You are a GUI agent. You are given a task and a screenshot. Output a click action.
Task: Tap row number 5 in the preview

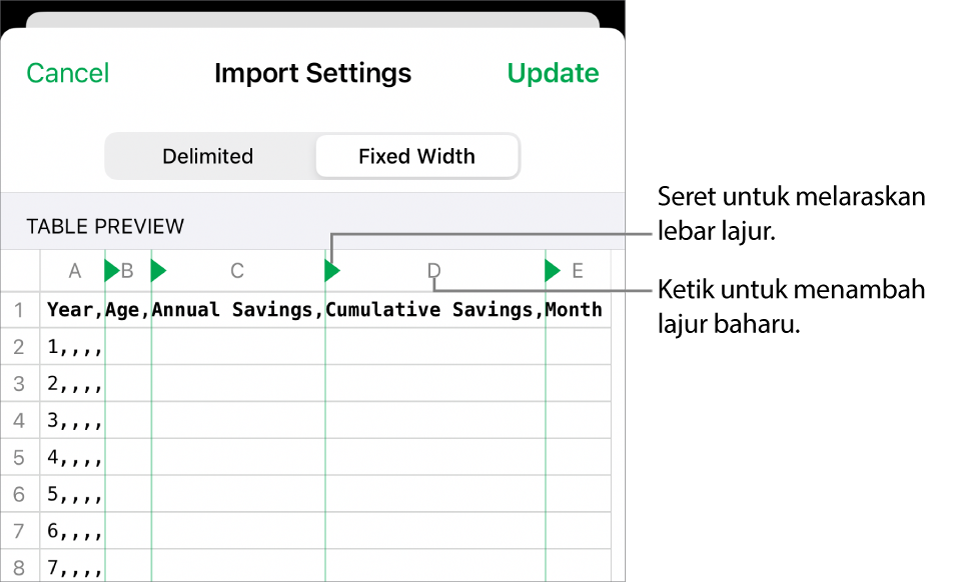tap(20, 457)
